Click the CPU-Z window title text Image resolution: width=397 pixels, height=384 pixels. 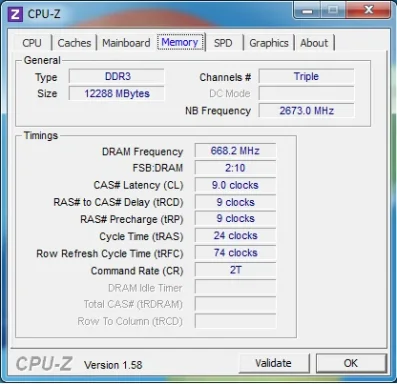[44, 14]
